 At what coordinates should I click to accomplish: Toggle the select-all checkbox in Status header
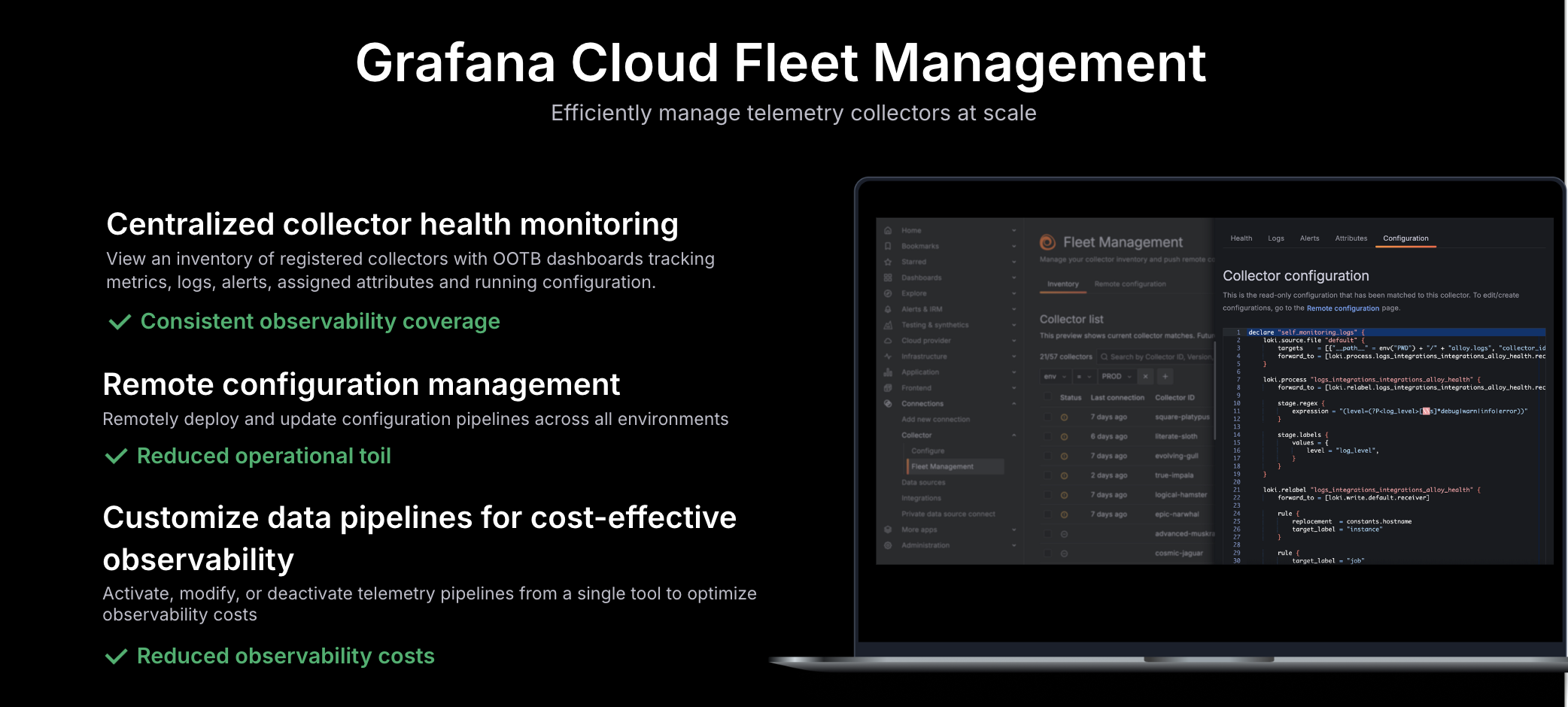click(1047, 396)
